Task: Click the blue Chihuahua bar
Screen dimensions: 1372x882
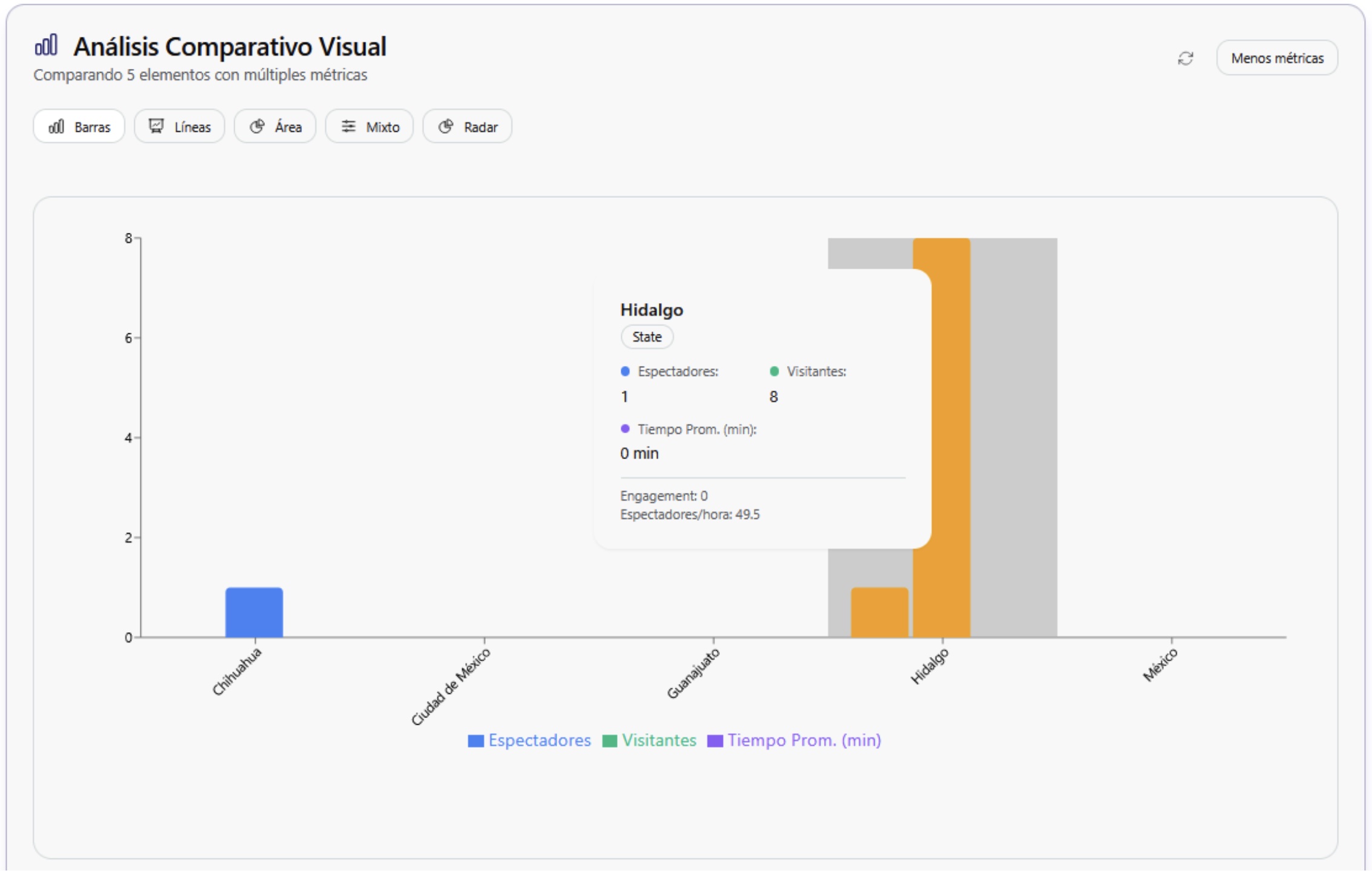Action: pyautogui.click(x=254, y=612)
